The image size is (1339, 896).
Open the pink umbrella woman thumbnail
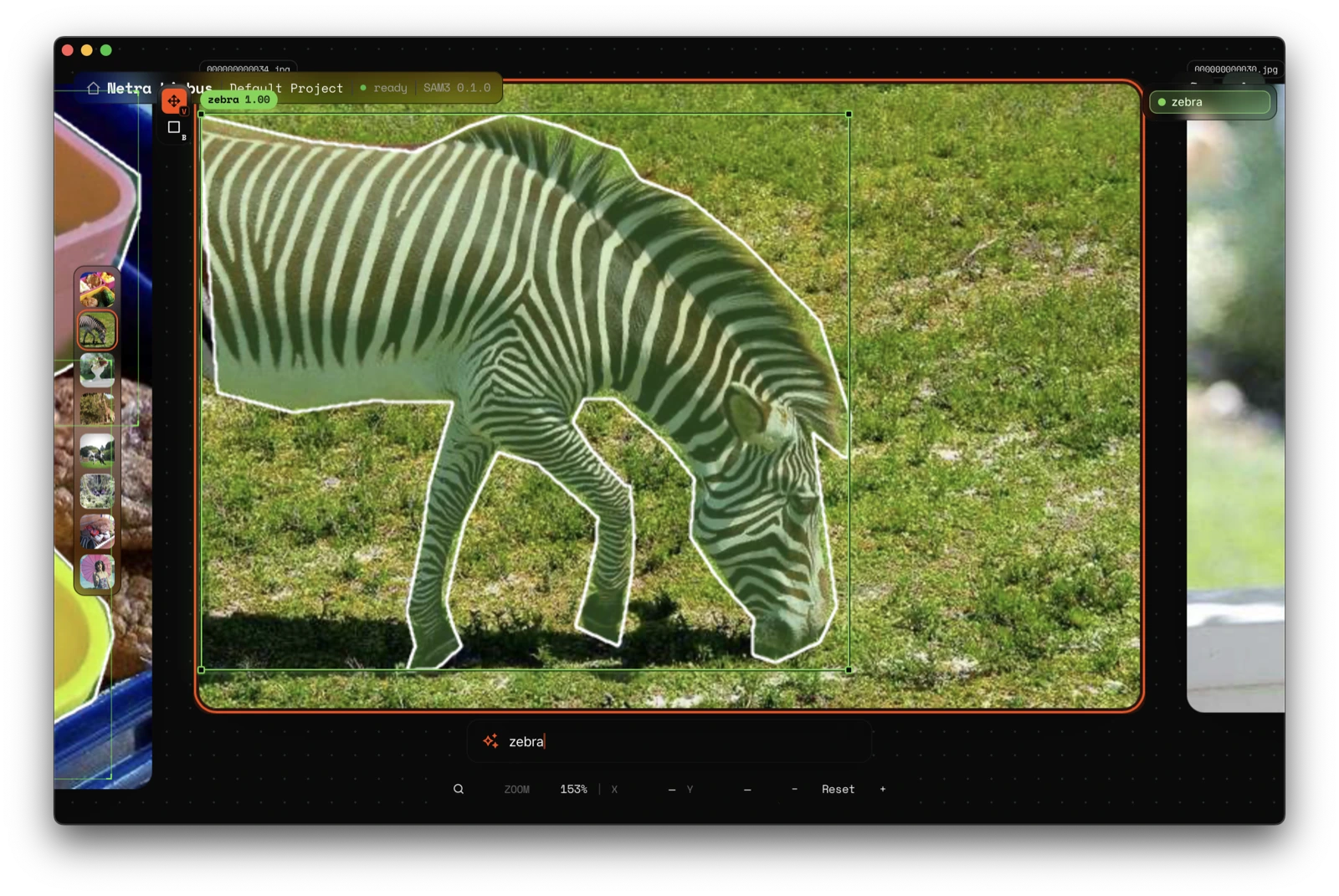[x=97, y=571]
